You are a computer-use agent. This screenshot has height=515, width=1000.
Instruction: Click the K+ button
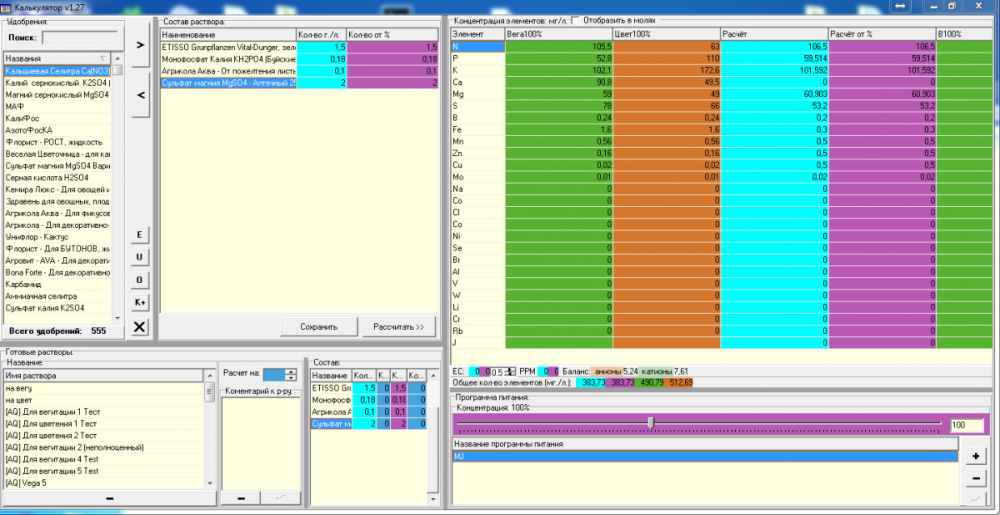pos(140,303)
